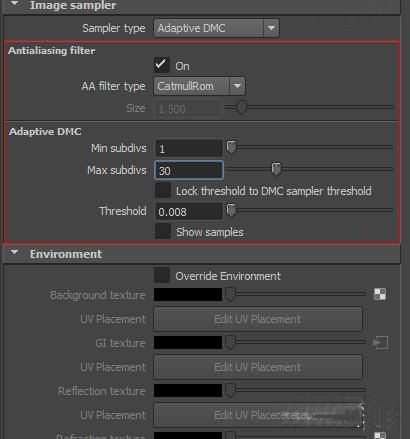410x439 pixels.
Task: Click the Min subdivs value field
Action: [189, 148]
